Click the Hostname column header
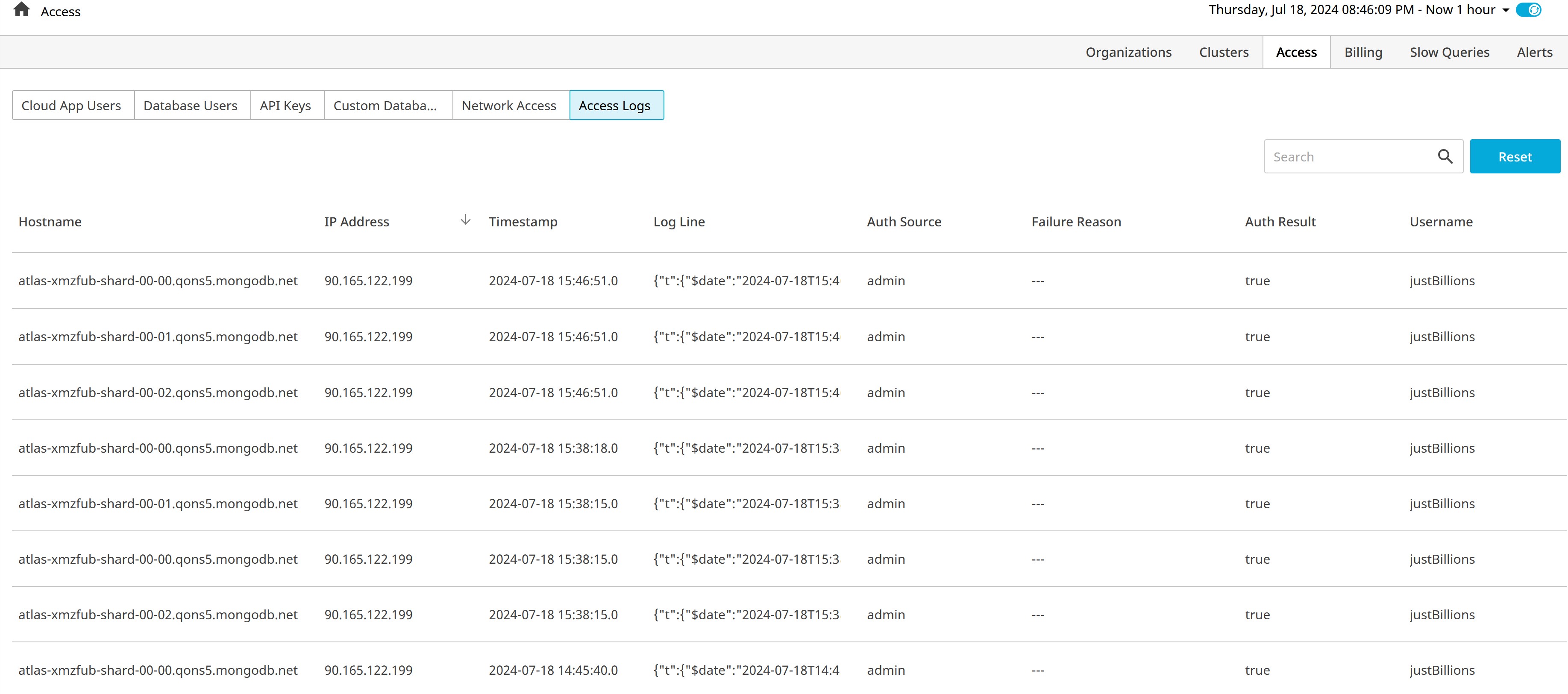 [50, 222]
